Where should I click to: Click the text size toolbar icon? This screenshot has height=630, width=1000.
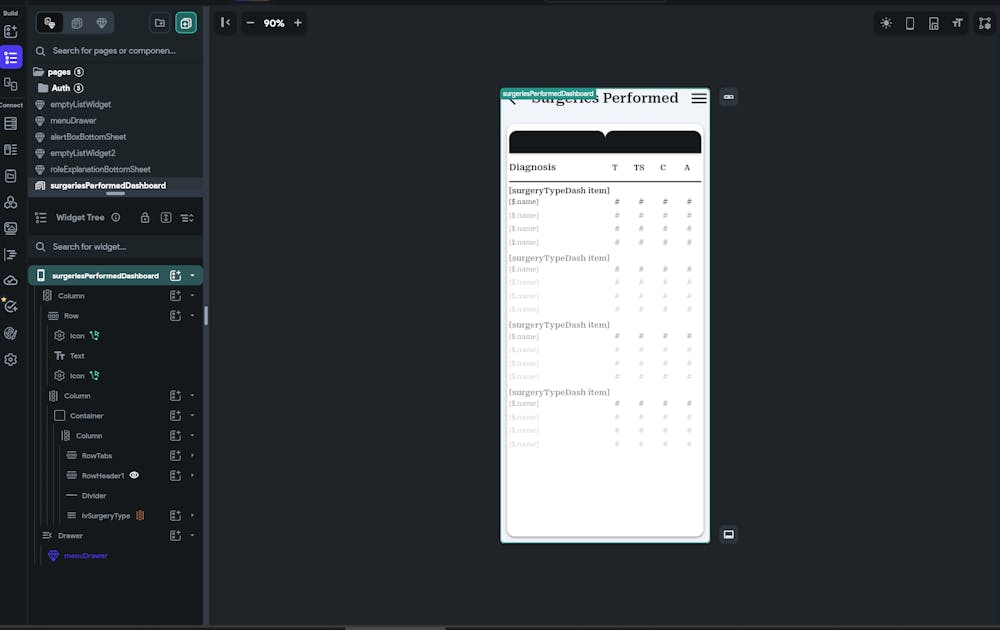click(x=957, y=24)
